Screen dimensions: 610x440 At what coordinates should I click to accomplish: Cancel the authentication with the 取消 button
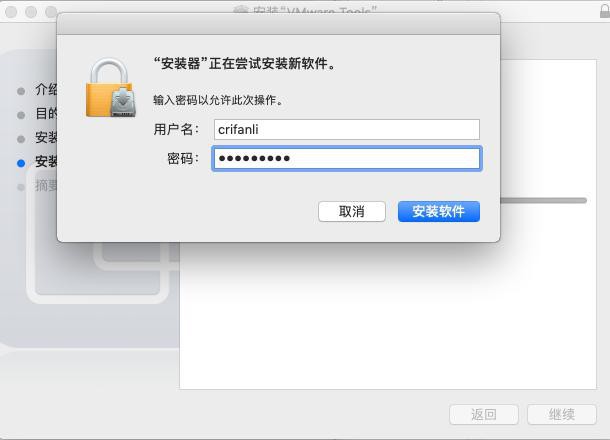(352, 211)
